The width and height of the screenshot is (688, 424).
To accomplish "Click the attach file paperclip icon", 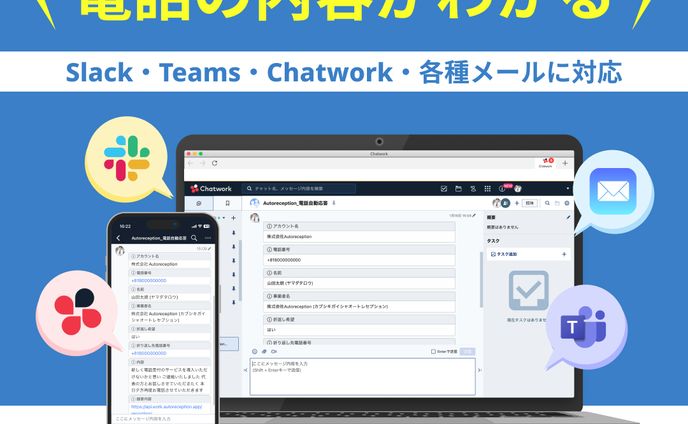I will coord(264,352).
